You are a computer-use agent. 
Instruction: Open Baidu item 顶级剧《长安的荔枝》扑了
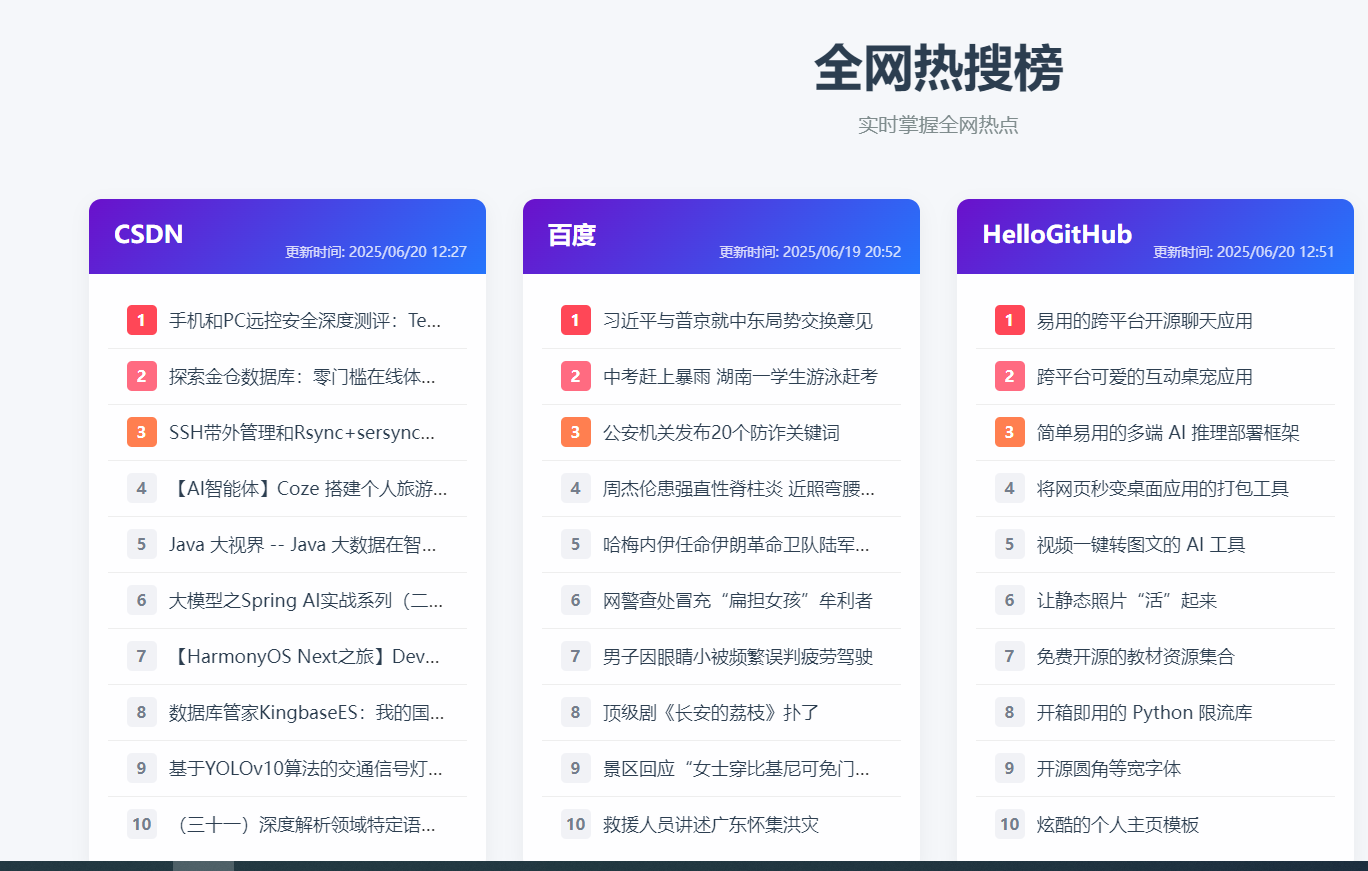click(x=711, y=712)
